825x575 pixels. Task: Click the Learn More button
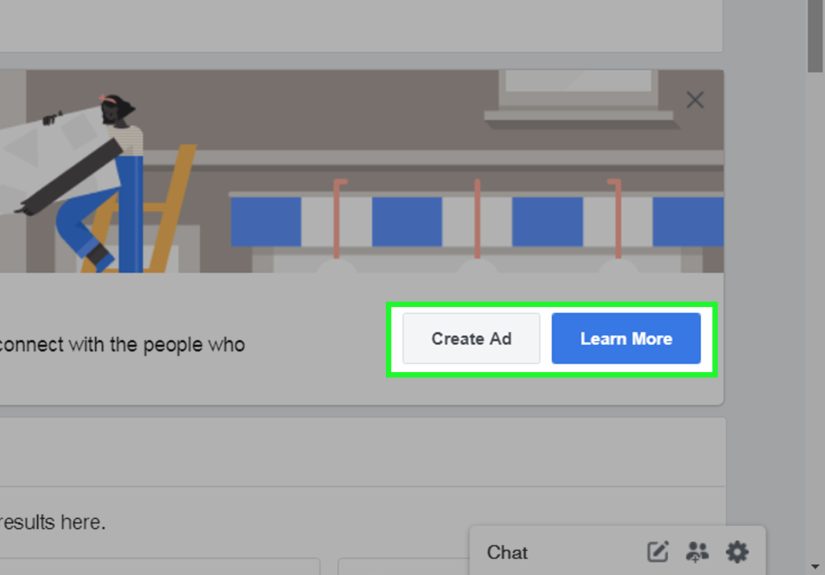tap(626, 338)
